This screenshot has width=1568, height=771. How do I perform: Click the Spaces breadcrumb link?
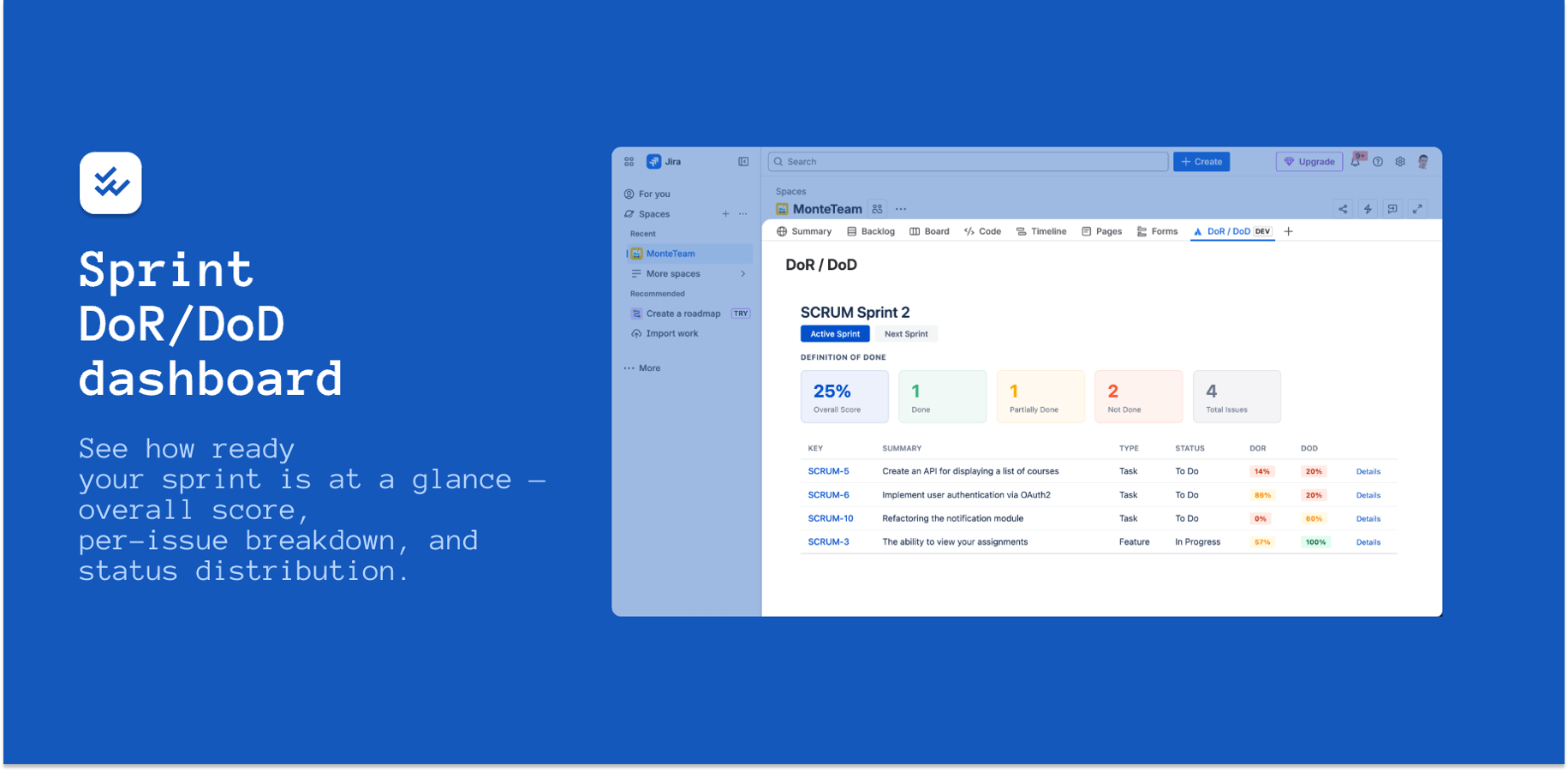pos(790,192)
